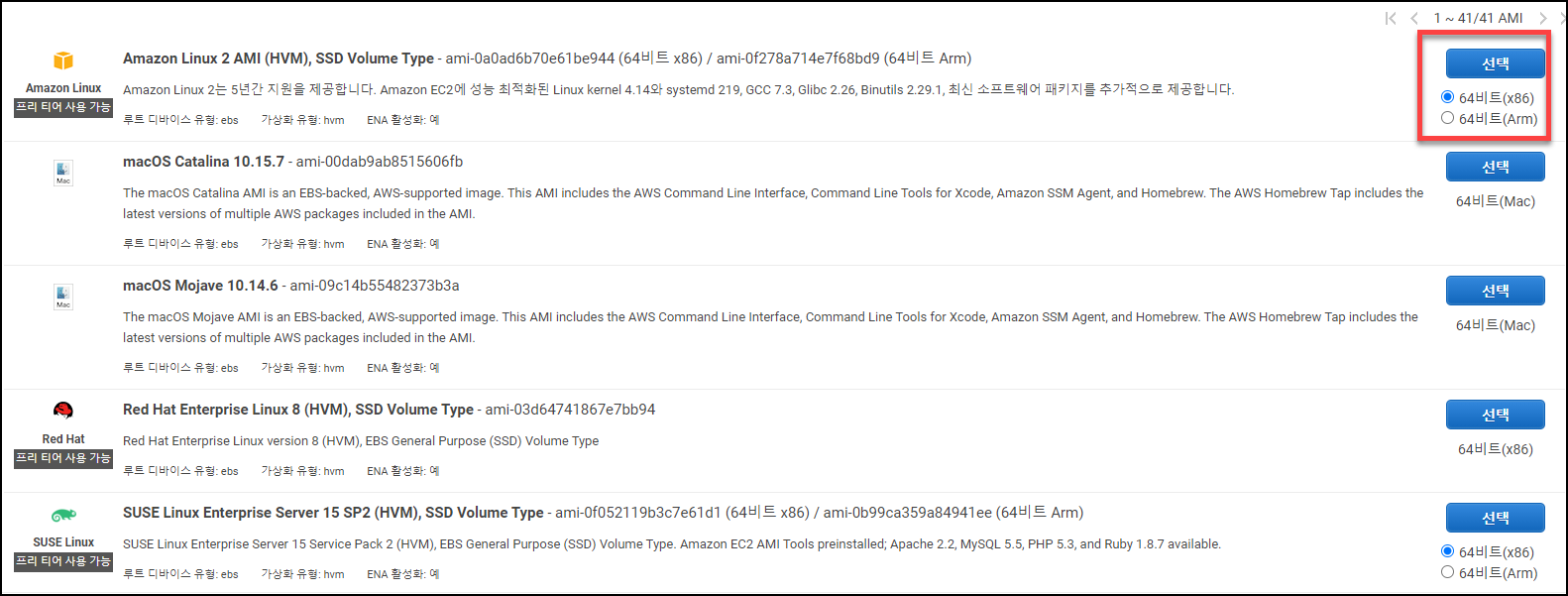Click '예' ENA link on SUSE Linux row
The height and width of the screenshot is (596, 1568).
coord(432,573)
